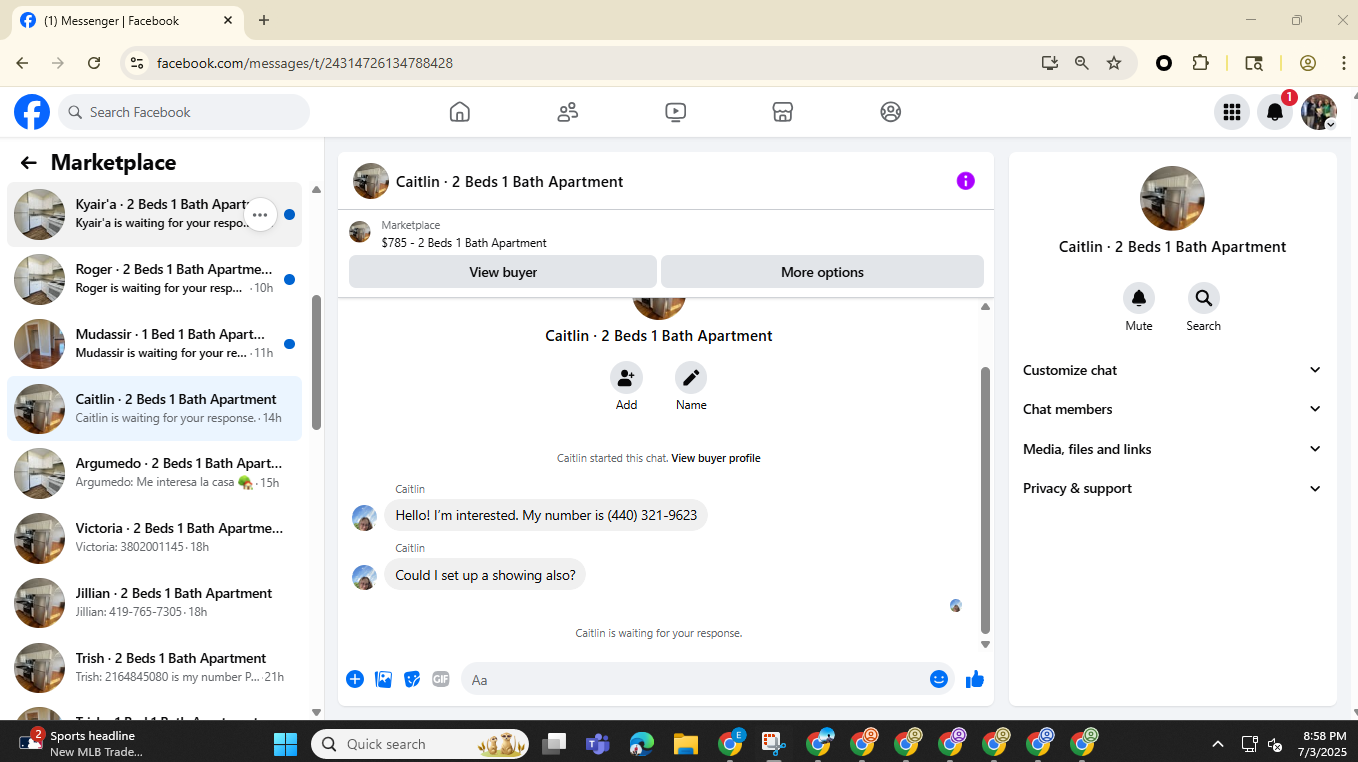
Task: Open the notifications bell
Action: [x=1275, y=112]
